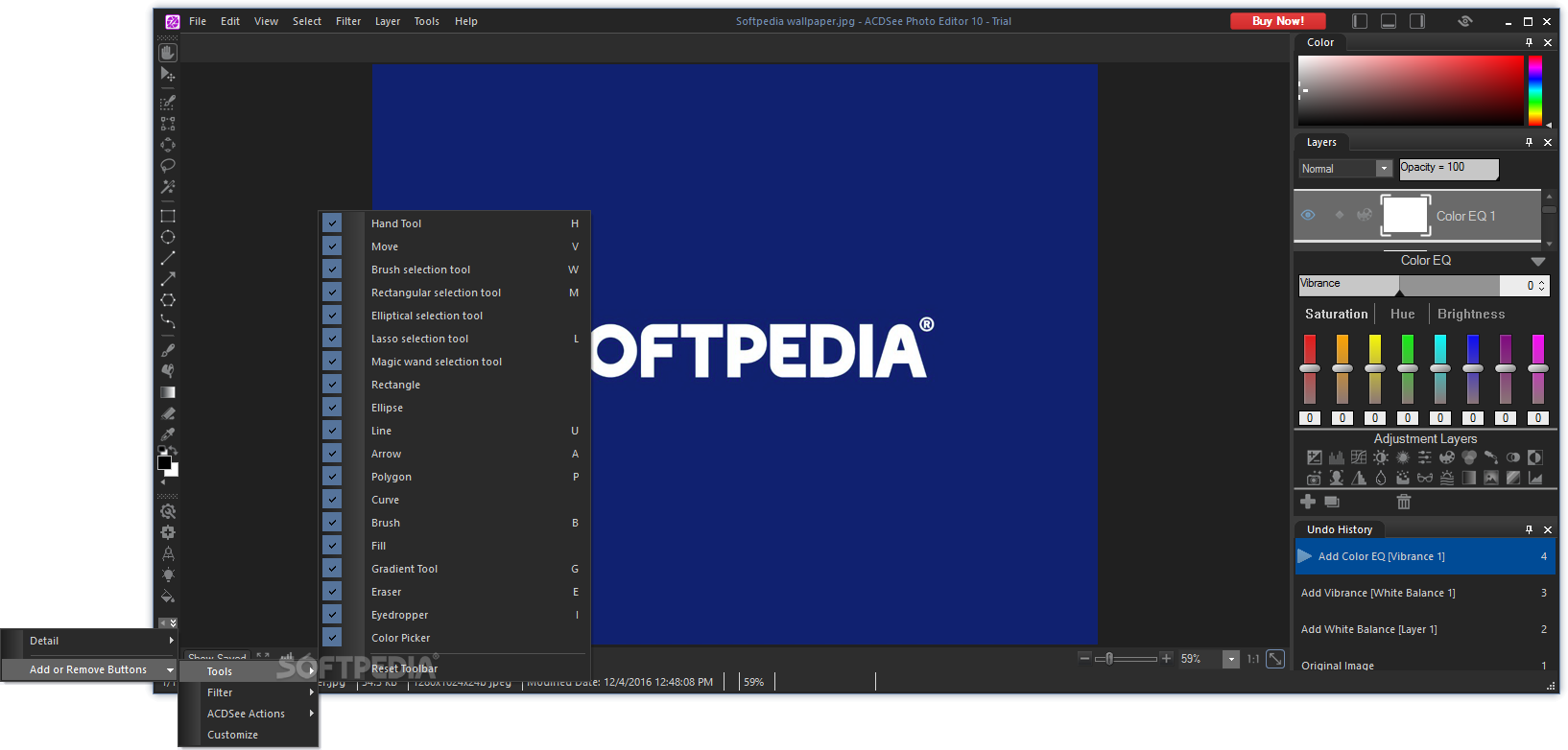Click Add or Remove Buttons dropdown
Viewport: 1568px width, 750px height.
click(x=89, y=669)
